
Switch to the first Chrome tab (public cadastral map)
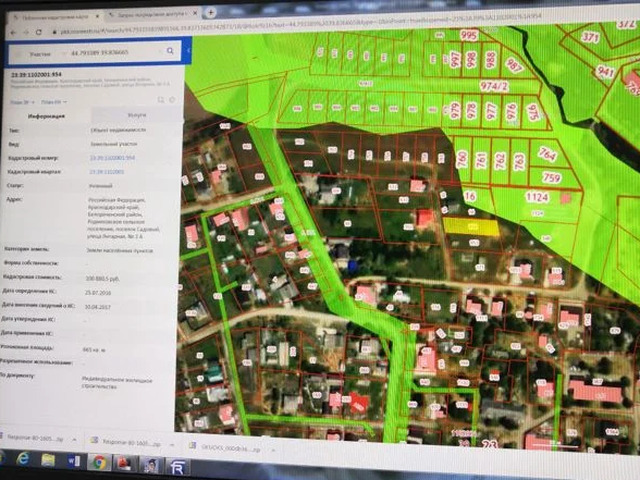click(55, 18)
